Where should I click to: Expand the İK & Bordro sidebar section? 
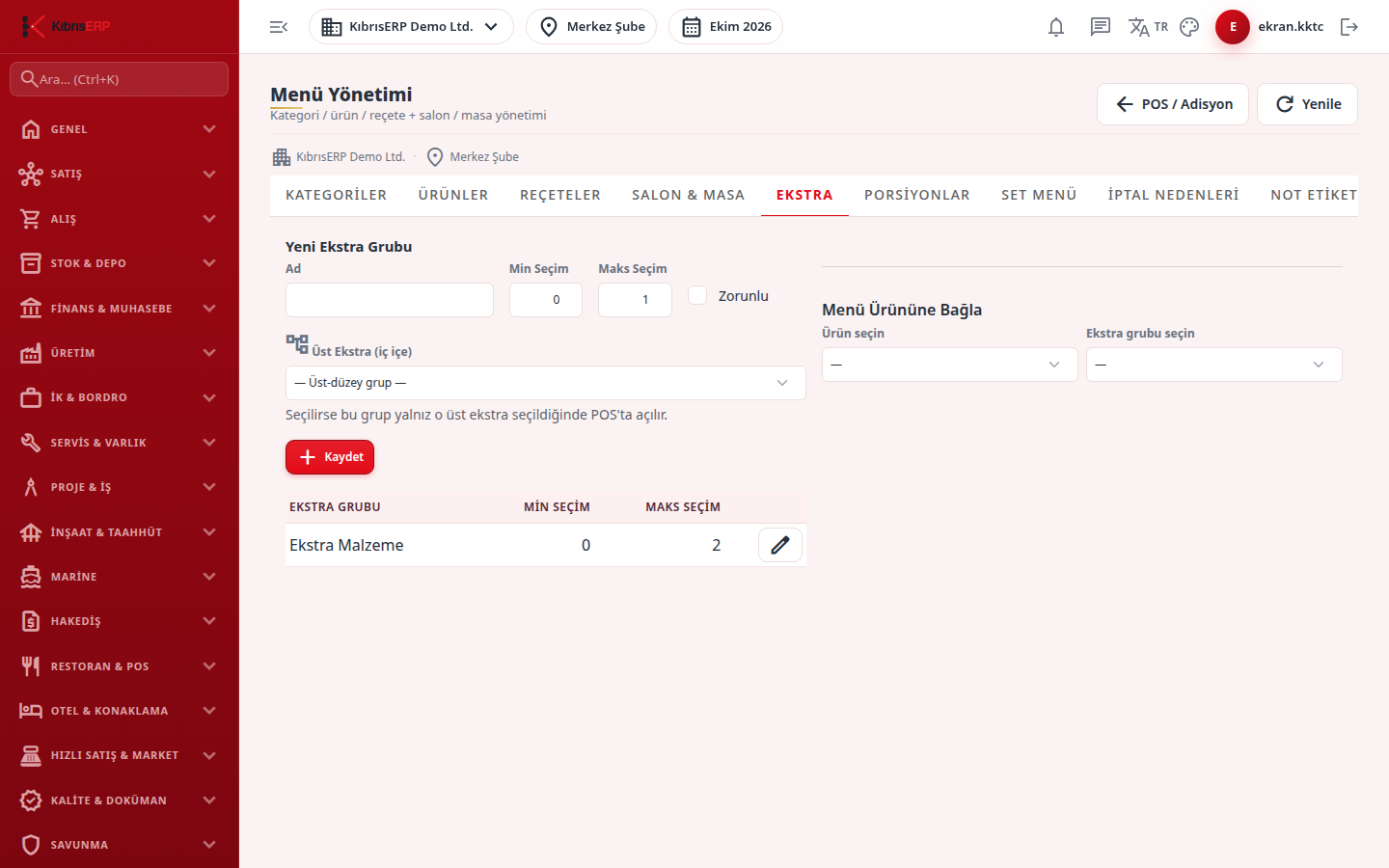[x=120, y=397]
